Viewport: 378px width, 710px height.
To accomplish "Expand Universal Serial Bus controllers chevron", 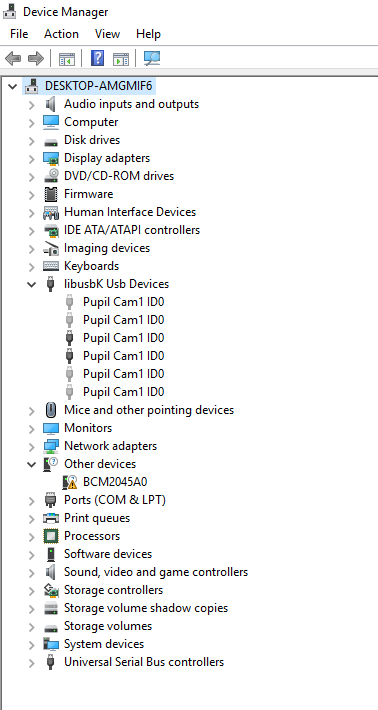I will (x=31, y=663).
